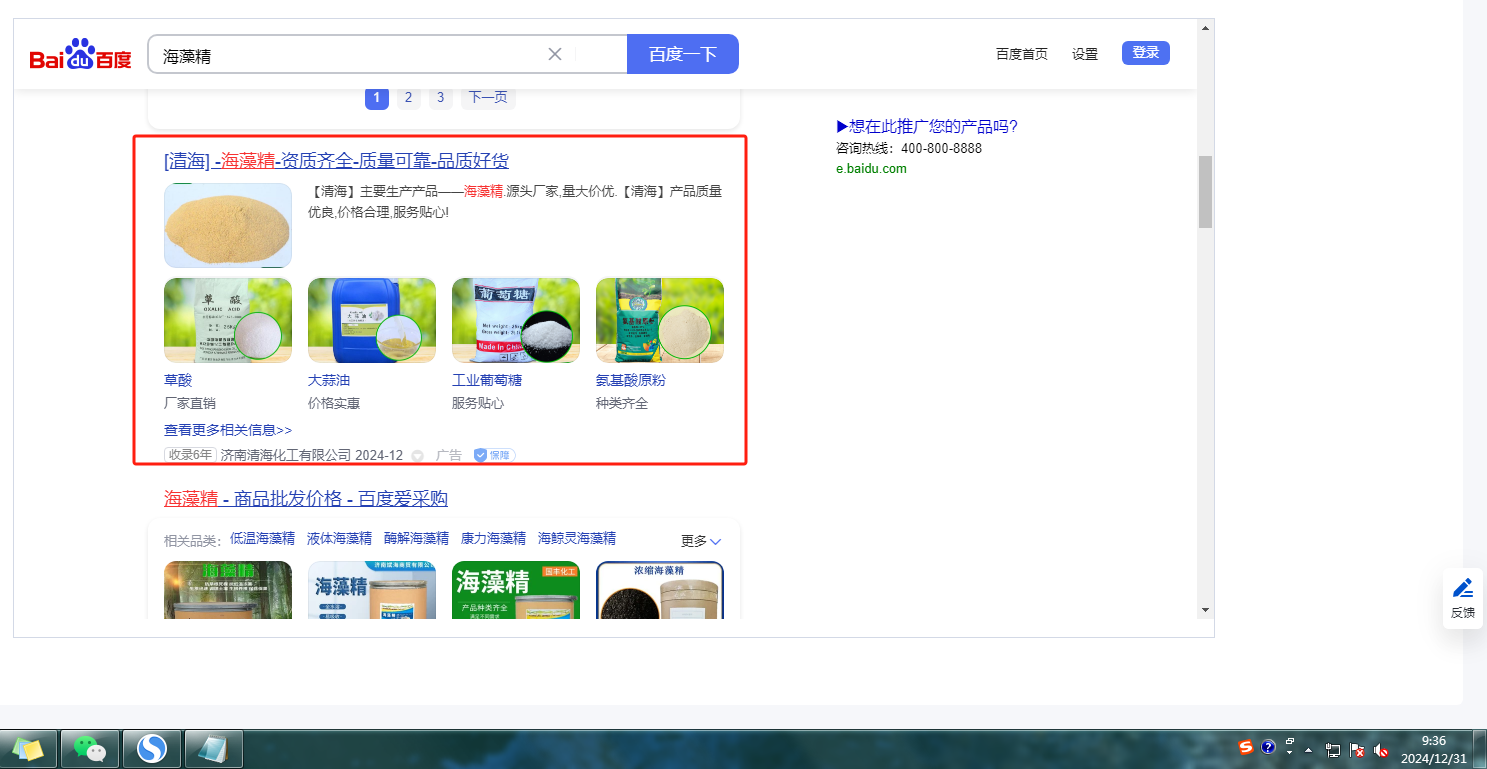Click the Baidu logo
The width and height of the screenshot is (1487, 769).
80,55
